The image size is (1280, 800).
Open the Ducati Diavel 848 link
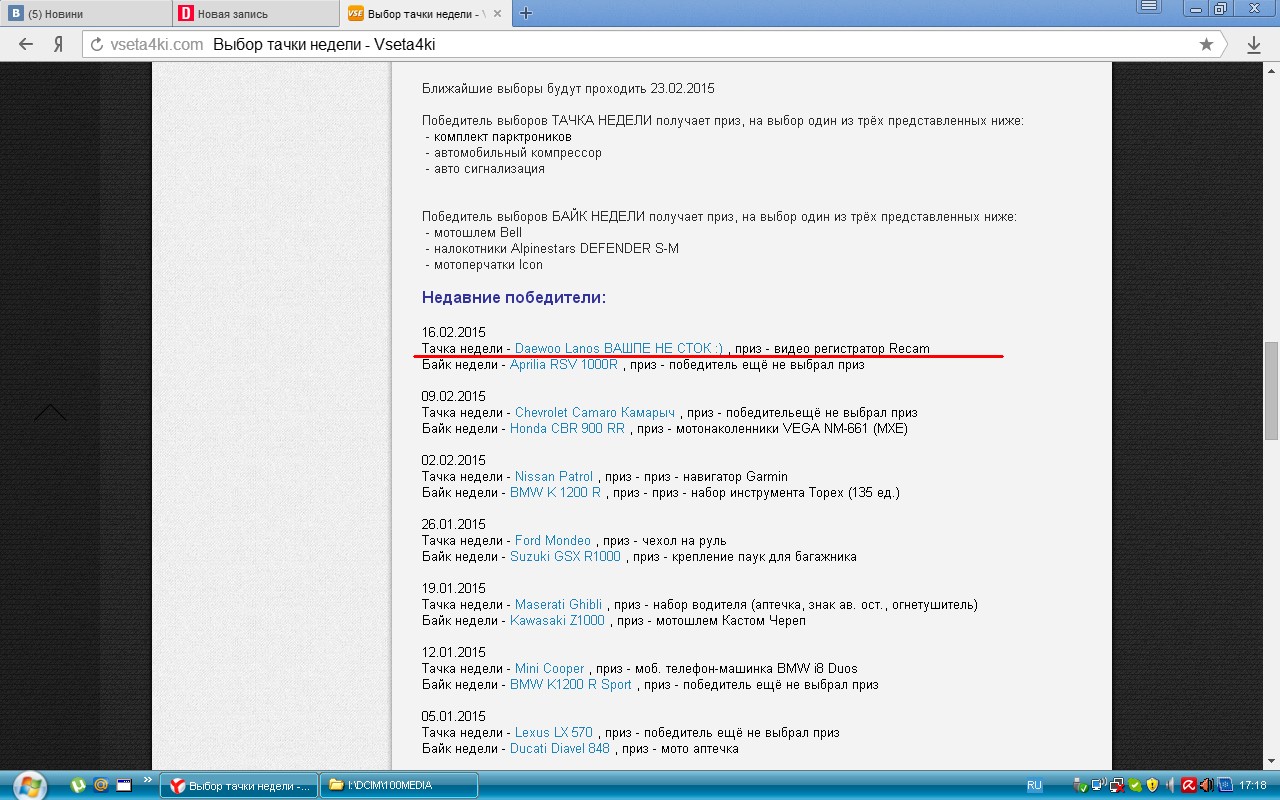pos(560,748)
